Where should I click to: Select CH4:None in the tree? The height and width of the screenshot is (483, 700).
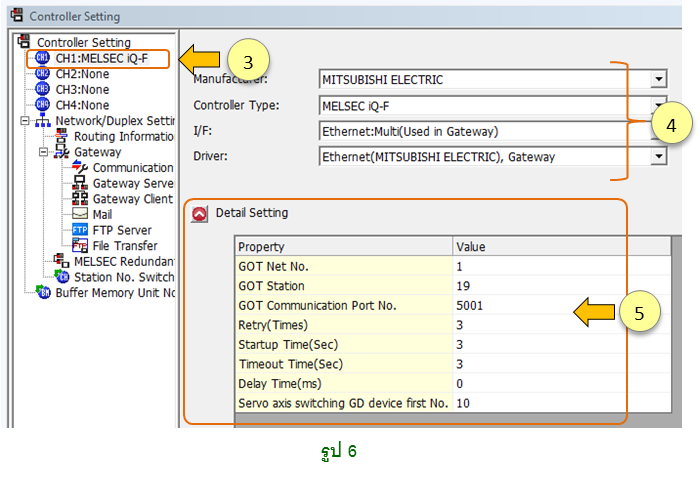[82, 105]
